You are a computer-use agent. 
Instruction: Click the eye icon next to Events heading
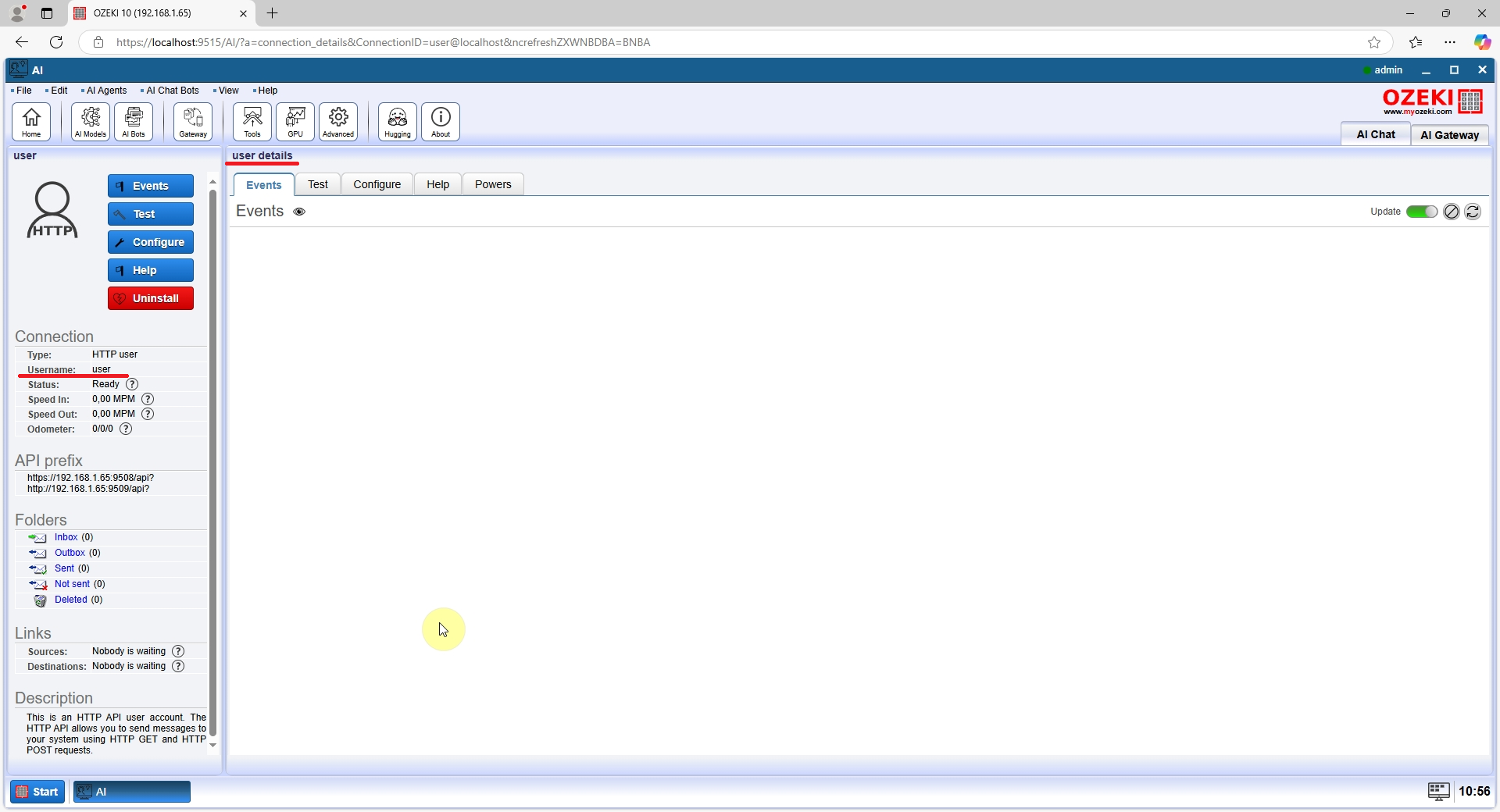(x=299, y=212)
